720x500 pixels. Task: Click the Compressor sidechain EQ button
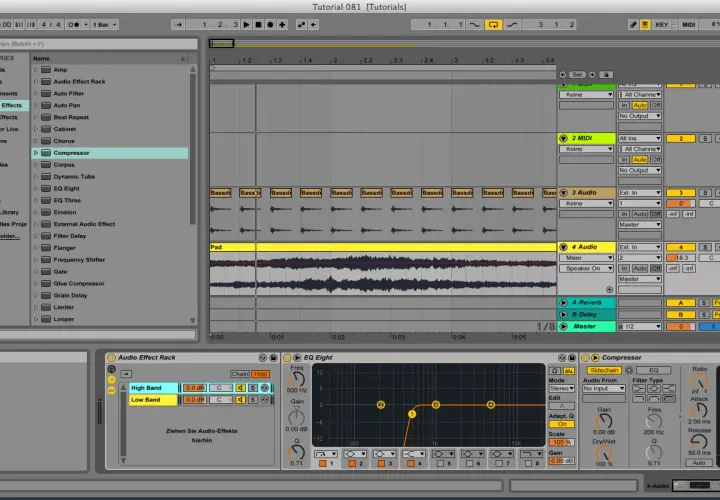coord(653,371)
